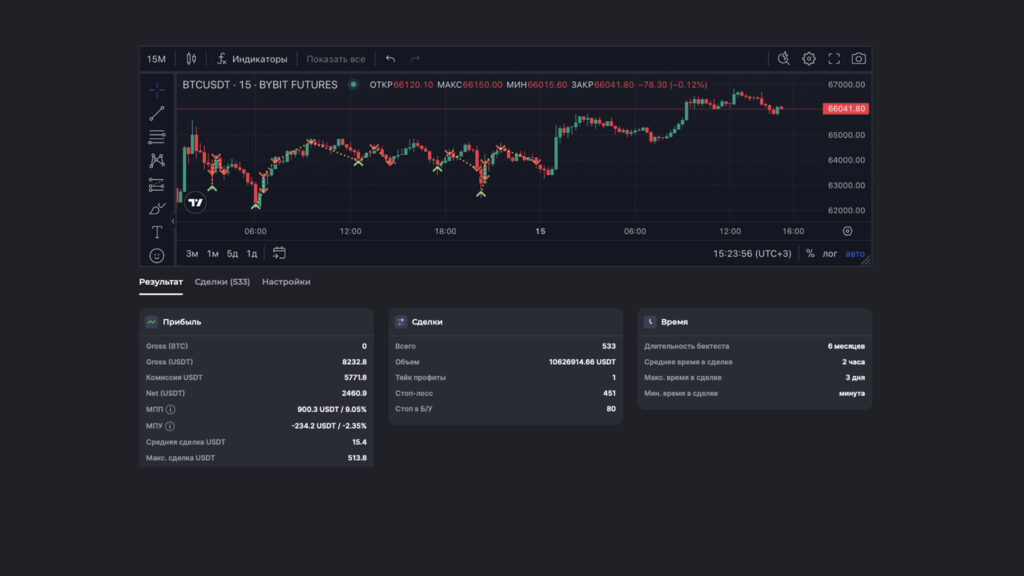The width and height of the screenshot is (1024, 576).
Task: Open the emoji icons tool
Action: (157, 255)
